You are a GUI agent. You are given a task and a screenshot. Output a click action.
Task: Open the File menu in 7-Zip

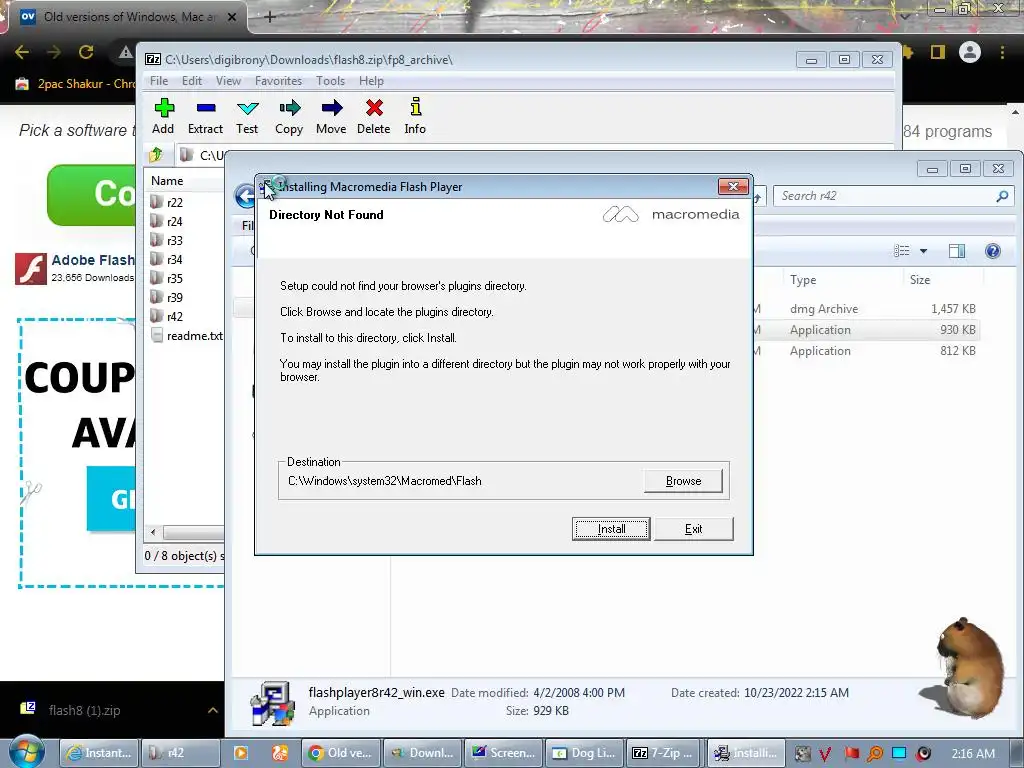159,81
